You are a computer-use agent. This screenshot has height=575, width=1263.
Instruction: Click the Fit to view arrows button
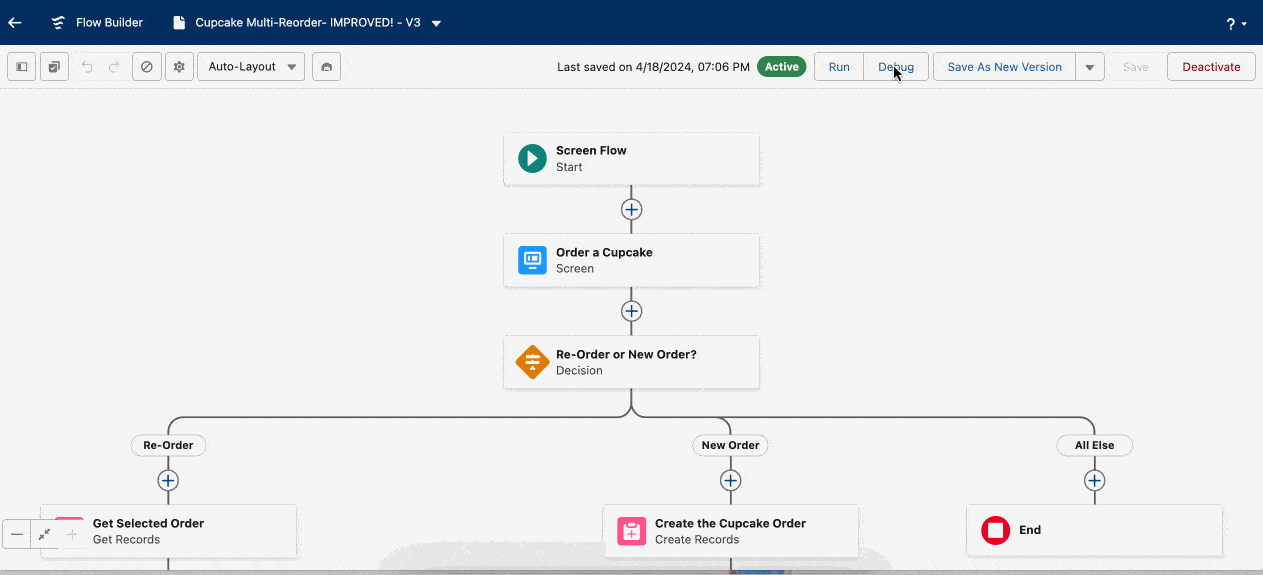(x=44, y=534)
